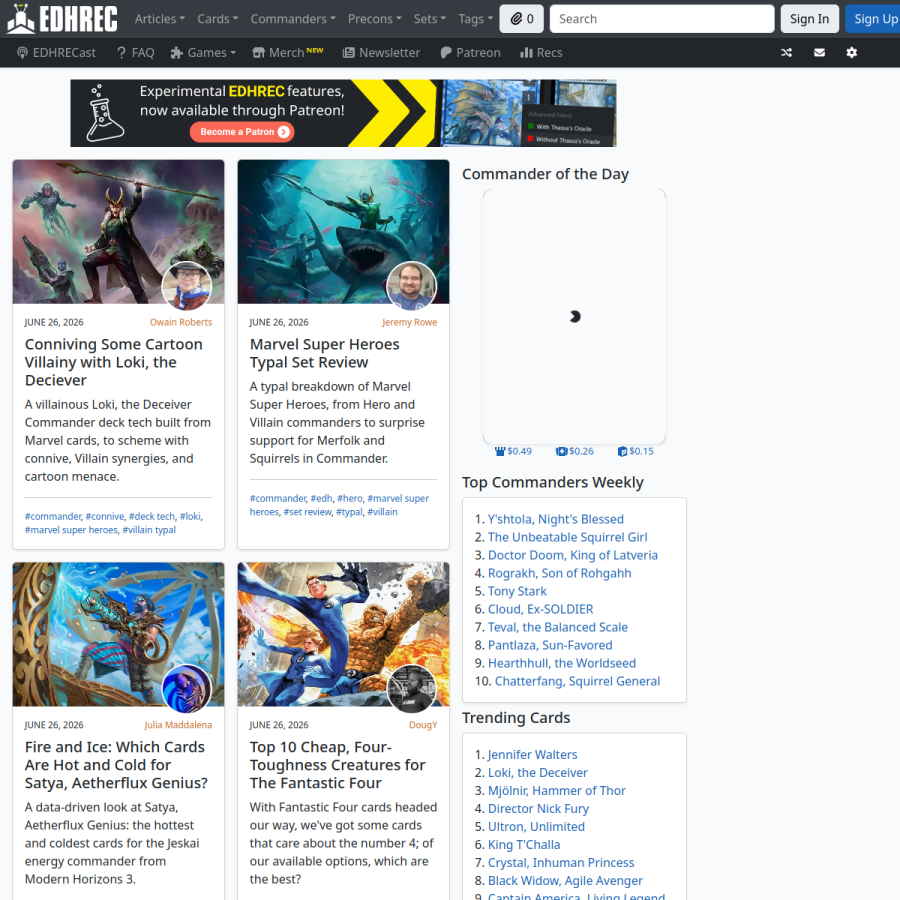Click the #set review tag
Screen dimensions: 900x900
pyautogui.click(x=308, y=511)
